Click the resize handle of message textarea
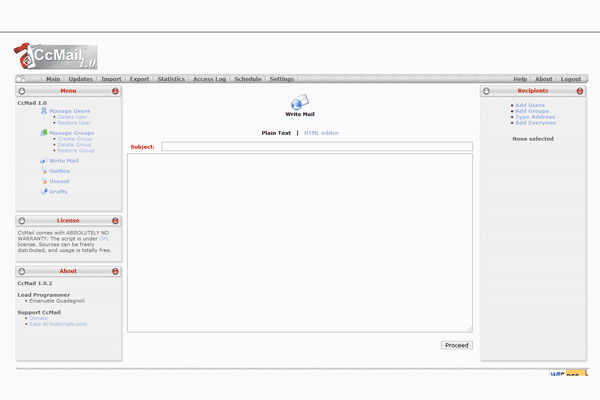Screen dimensions: 600x400 [x=468, y=328]
